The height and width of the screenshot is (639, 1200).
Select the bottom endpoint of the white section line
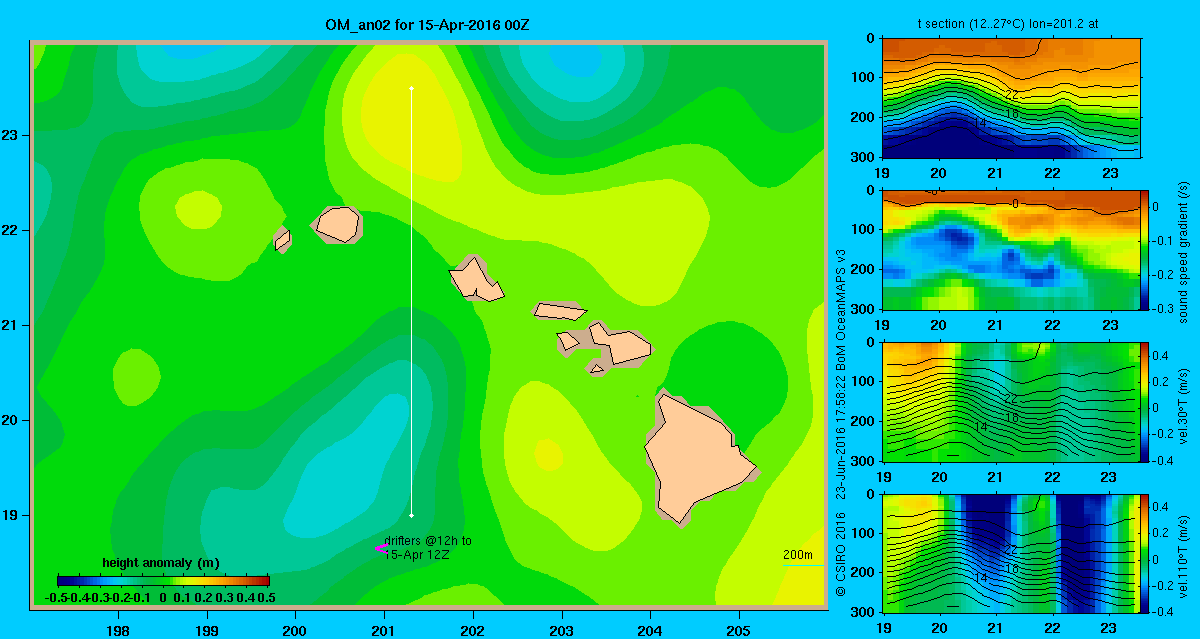coord(412,515)
